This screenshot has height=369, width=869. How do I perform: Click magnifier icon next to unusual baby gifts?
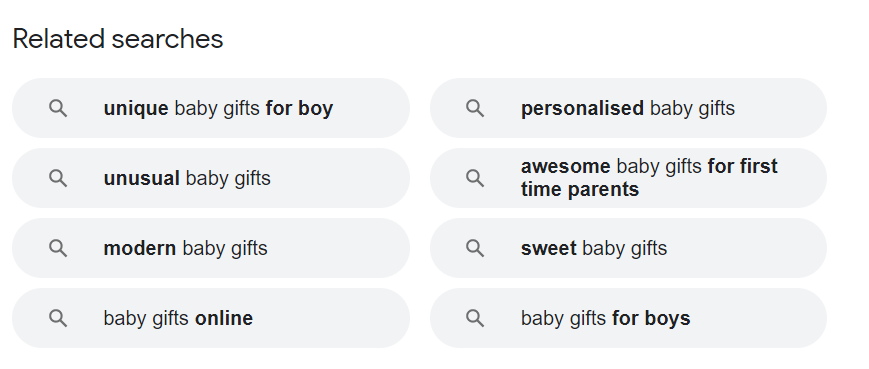point(58,178)
